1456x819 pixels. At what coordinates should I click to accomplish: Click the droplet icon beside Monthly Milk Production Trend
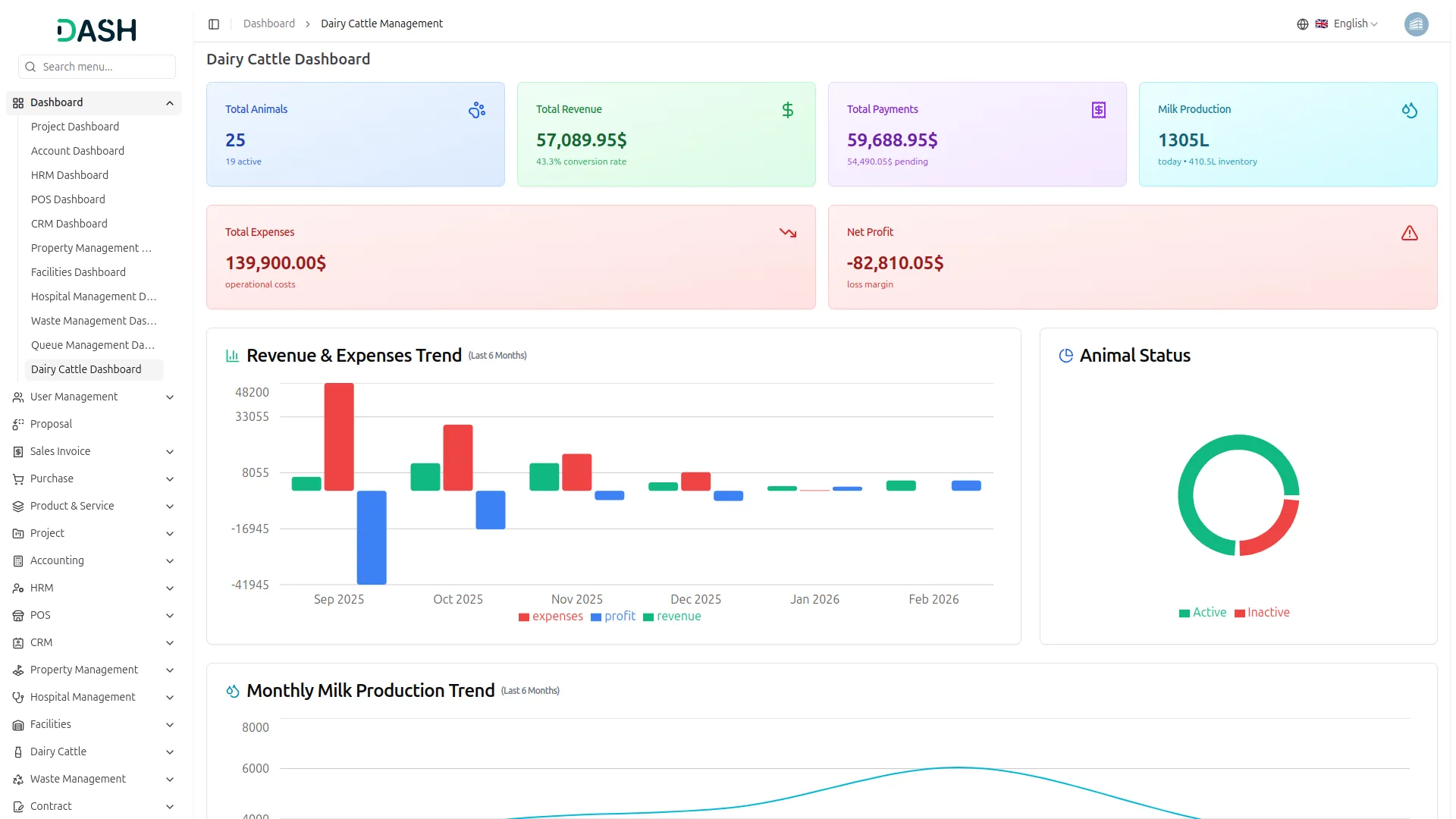[233, 691]
